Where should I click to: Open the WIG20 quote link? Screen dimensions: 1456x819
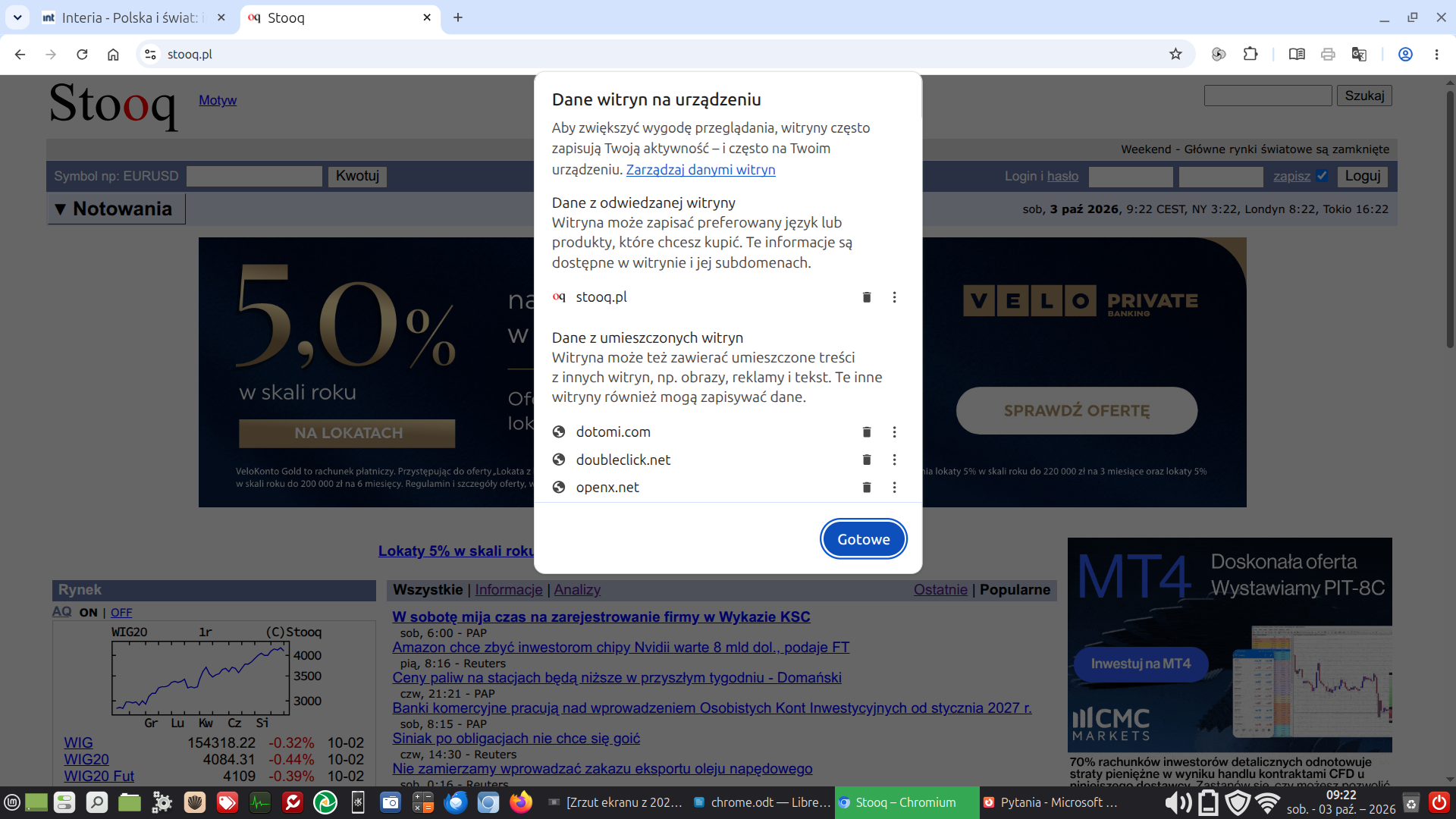[86, 759]
